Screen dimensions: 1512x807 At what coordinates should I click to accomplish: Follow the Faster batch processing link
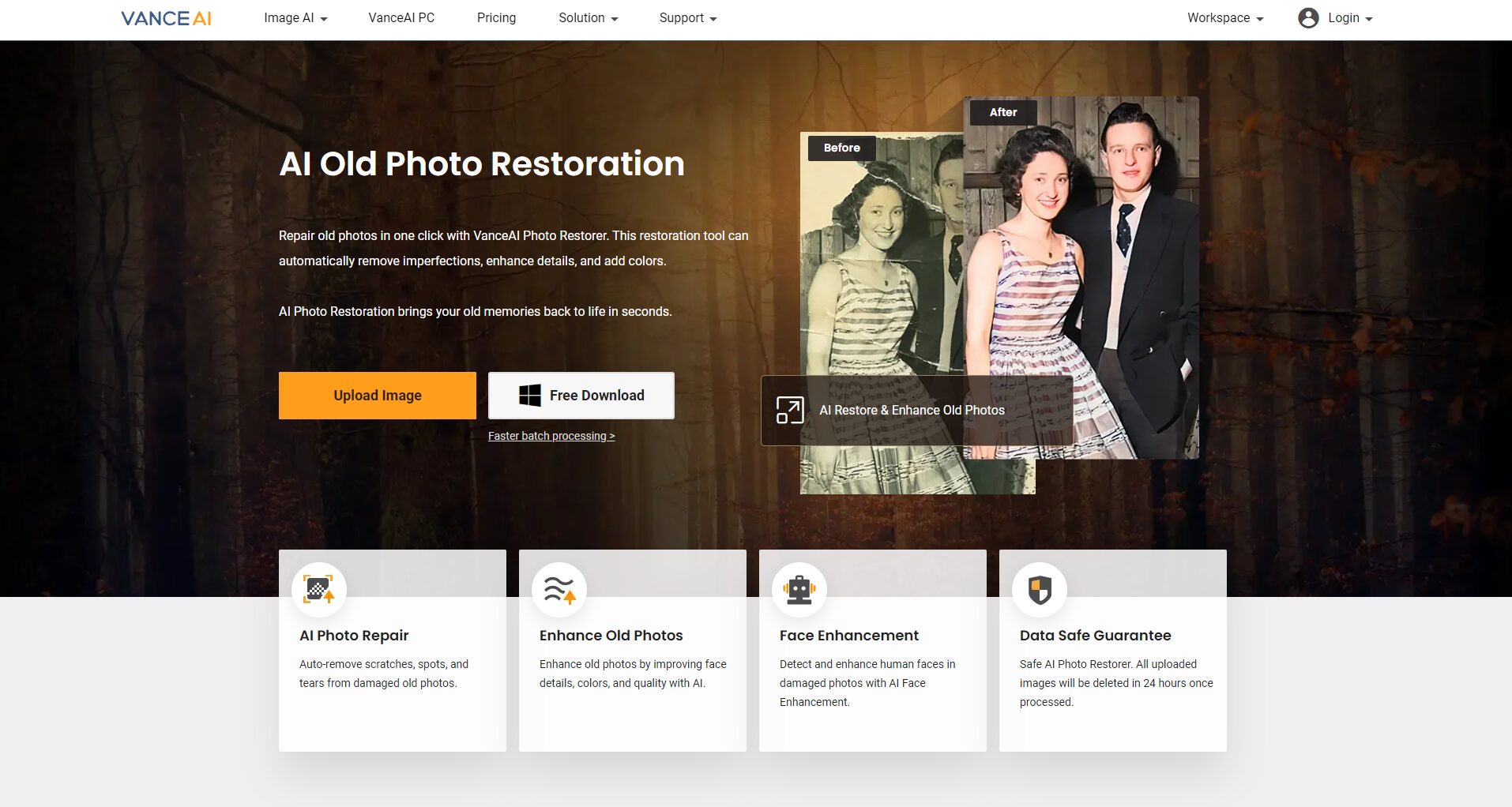551,436
